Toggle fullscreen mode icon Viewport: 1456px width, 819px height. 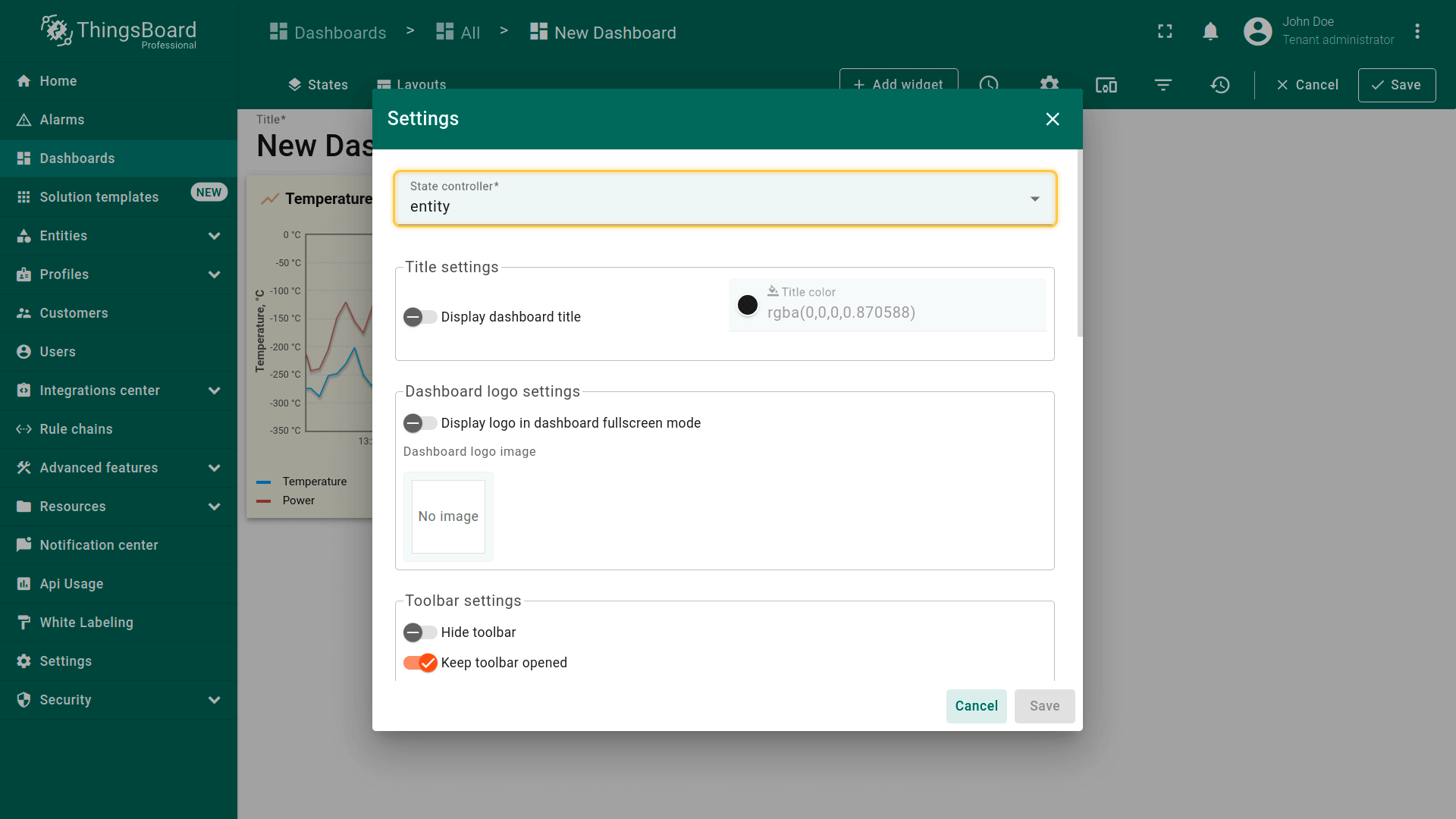coord(1165,32)
